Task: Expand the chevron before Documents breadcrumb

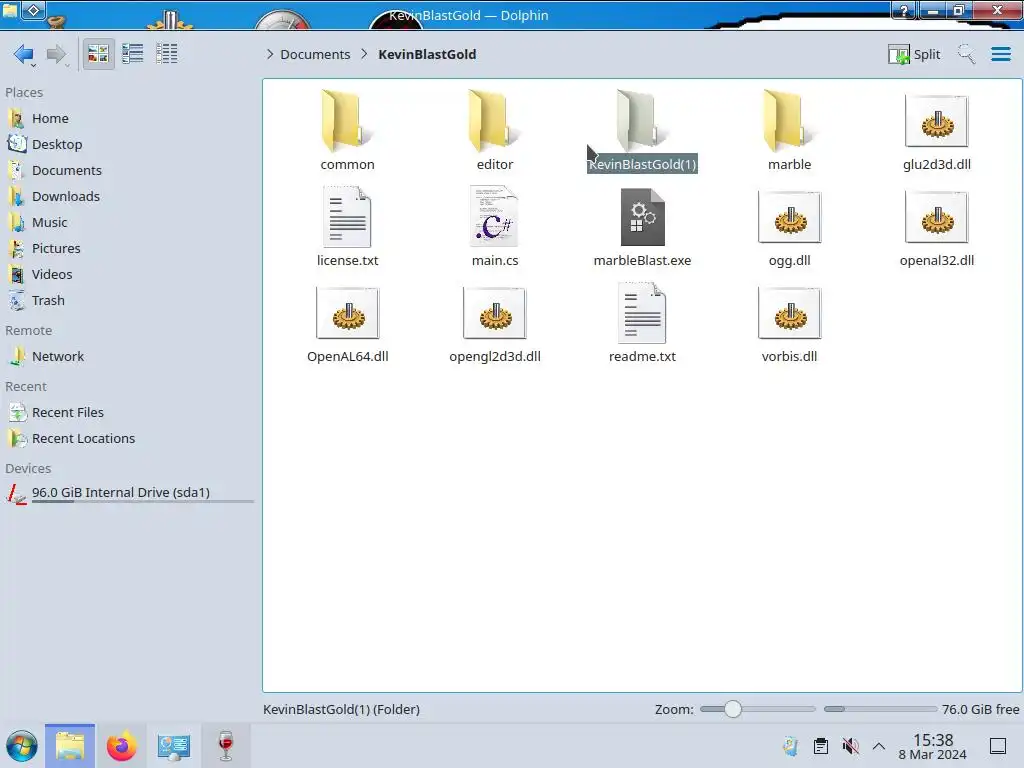Action: coord(270,54)
